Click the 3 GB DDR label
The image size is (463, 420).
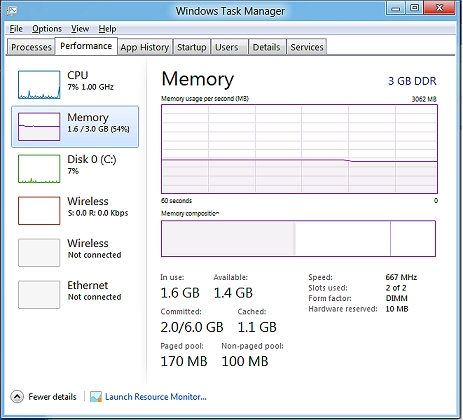(412, 81)
